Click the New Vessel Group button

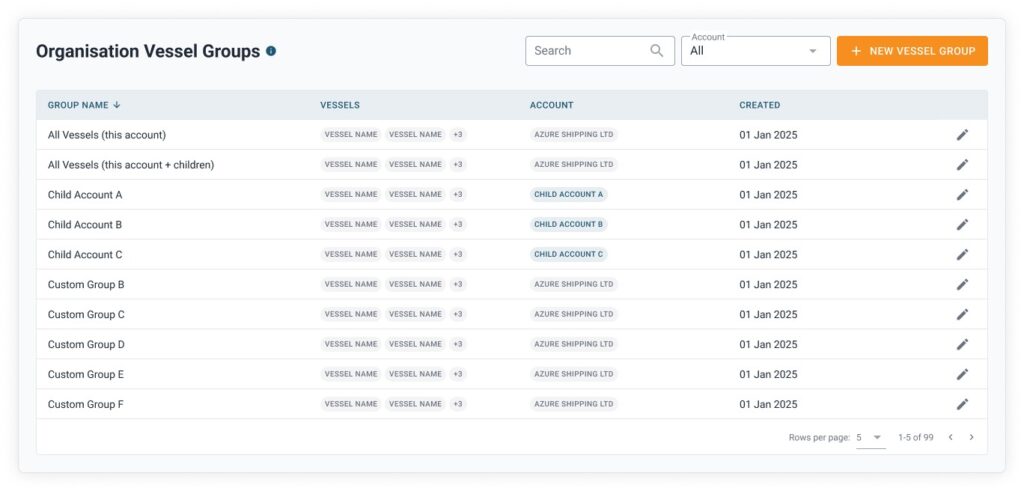coord(912,51)
